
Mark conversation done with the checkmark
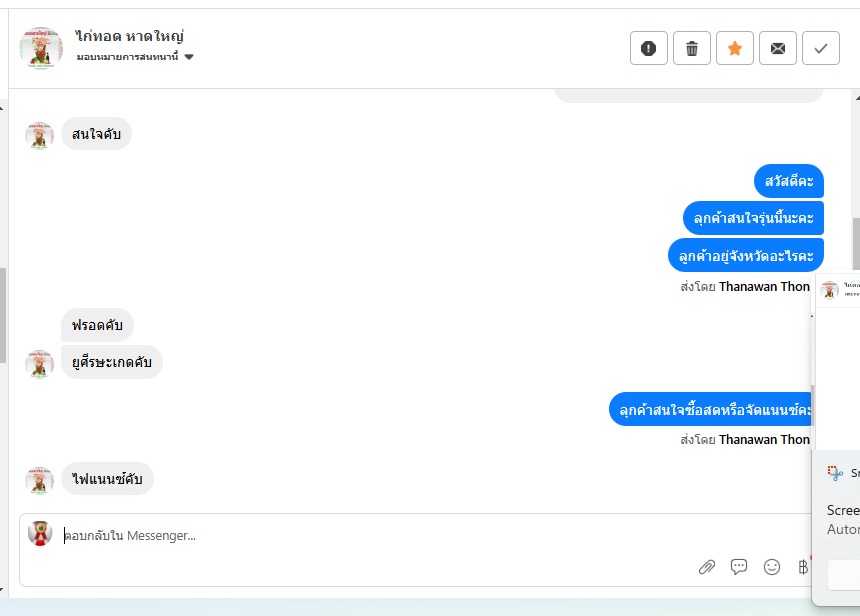(x=821, y=48)
